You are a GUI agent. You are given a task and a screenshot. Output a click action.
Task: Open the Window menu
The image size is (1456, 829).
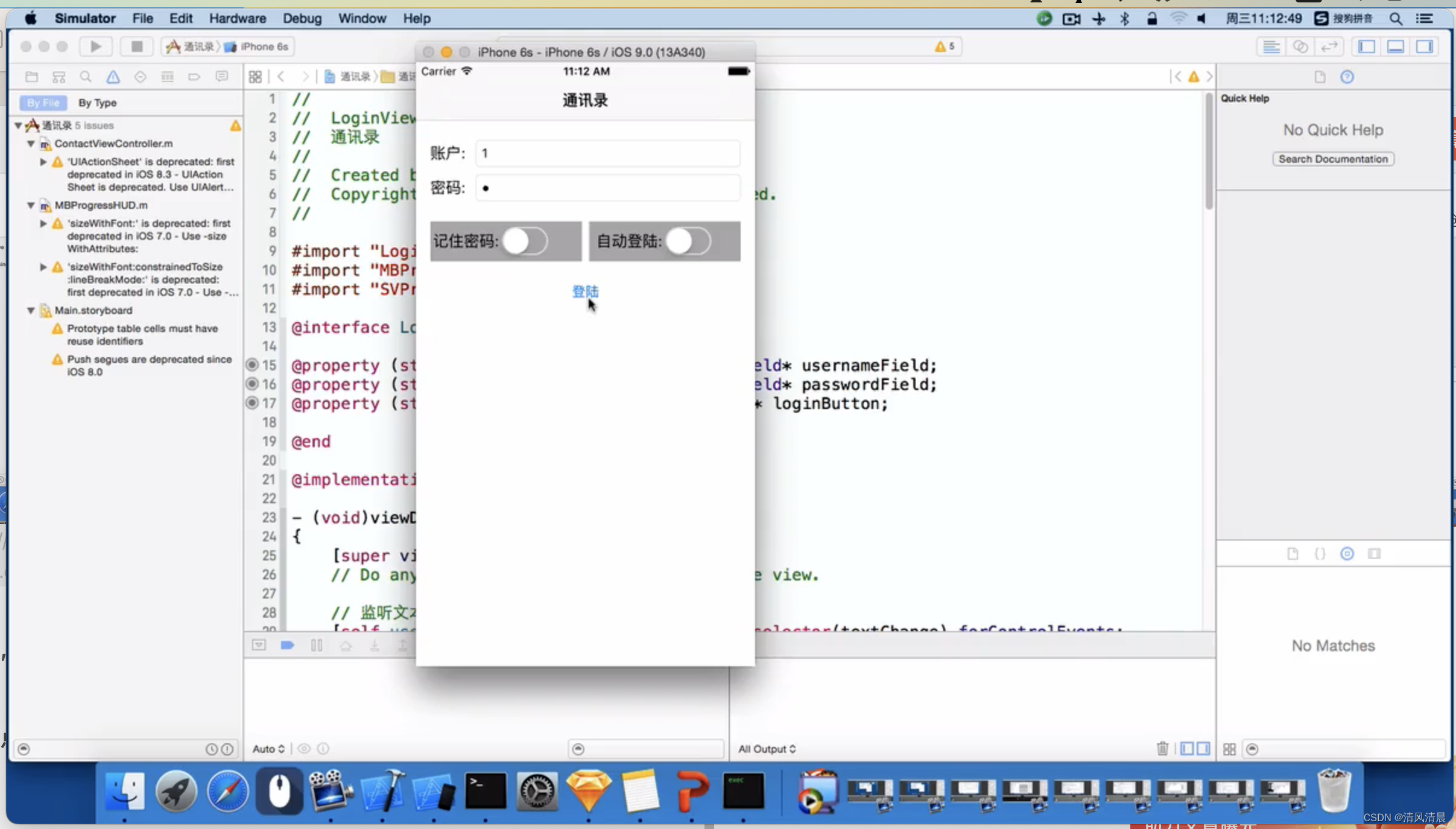coord(362,18)
